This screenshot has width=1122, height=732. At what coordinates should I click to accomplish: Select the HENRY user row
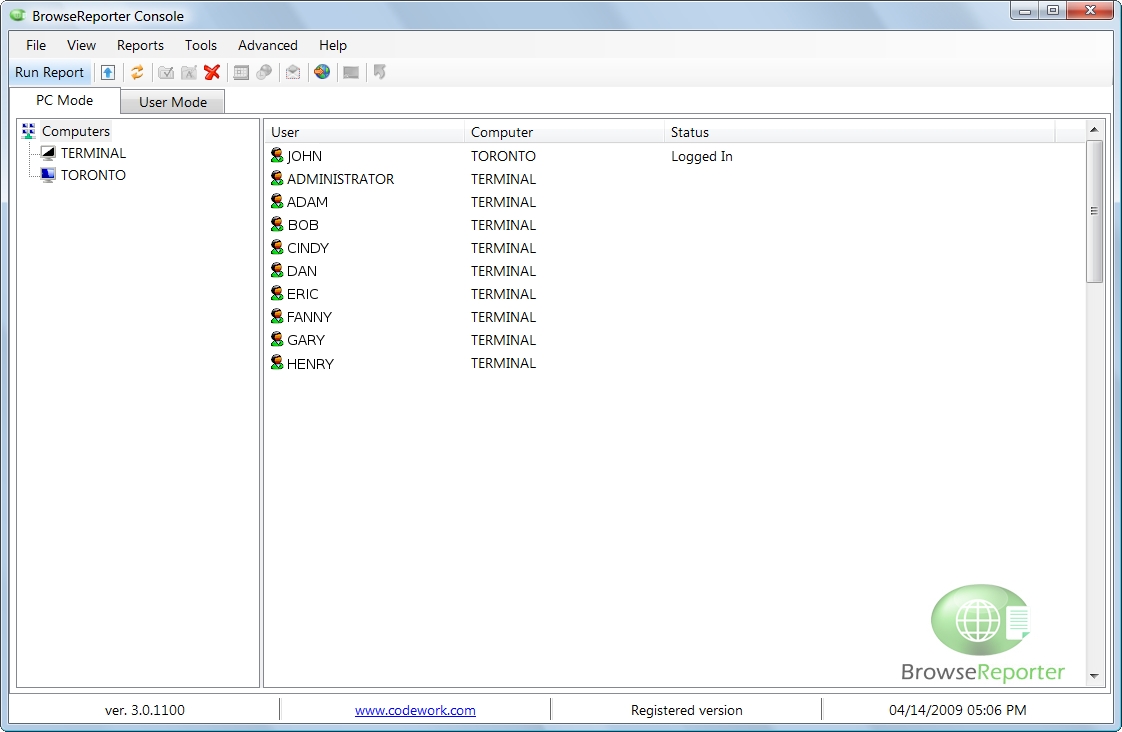pyautogui.click(x=675, y=363)
